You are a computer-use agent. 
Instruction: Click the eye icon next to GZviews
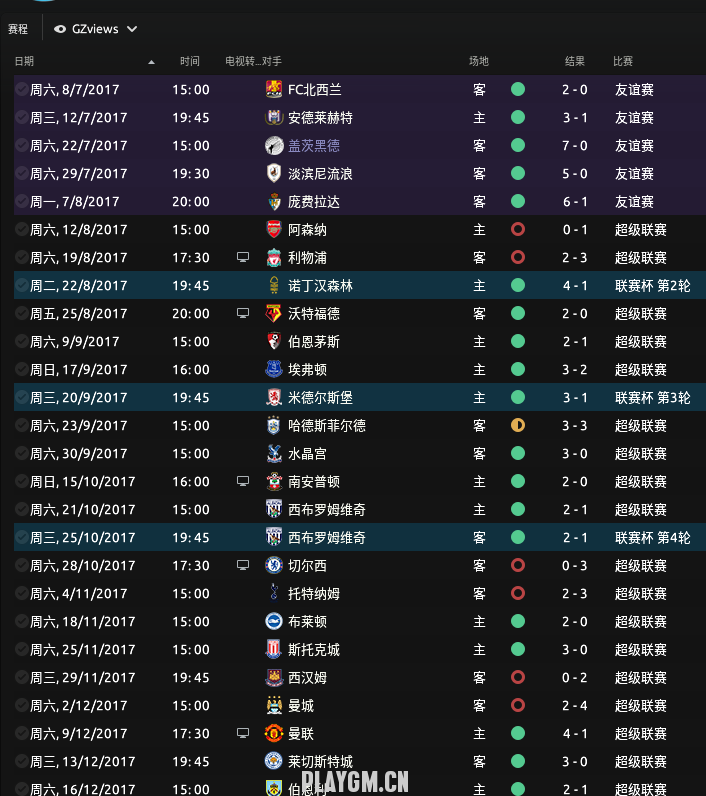60,29
